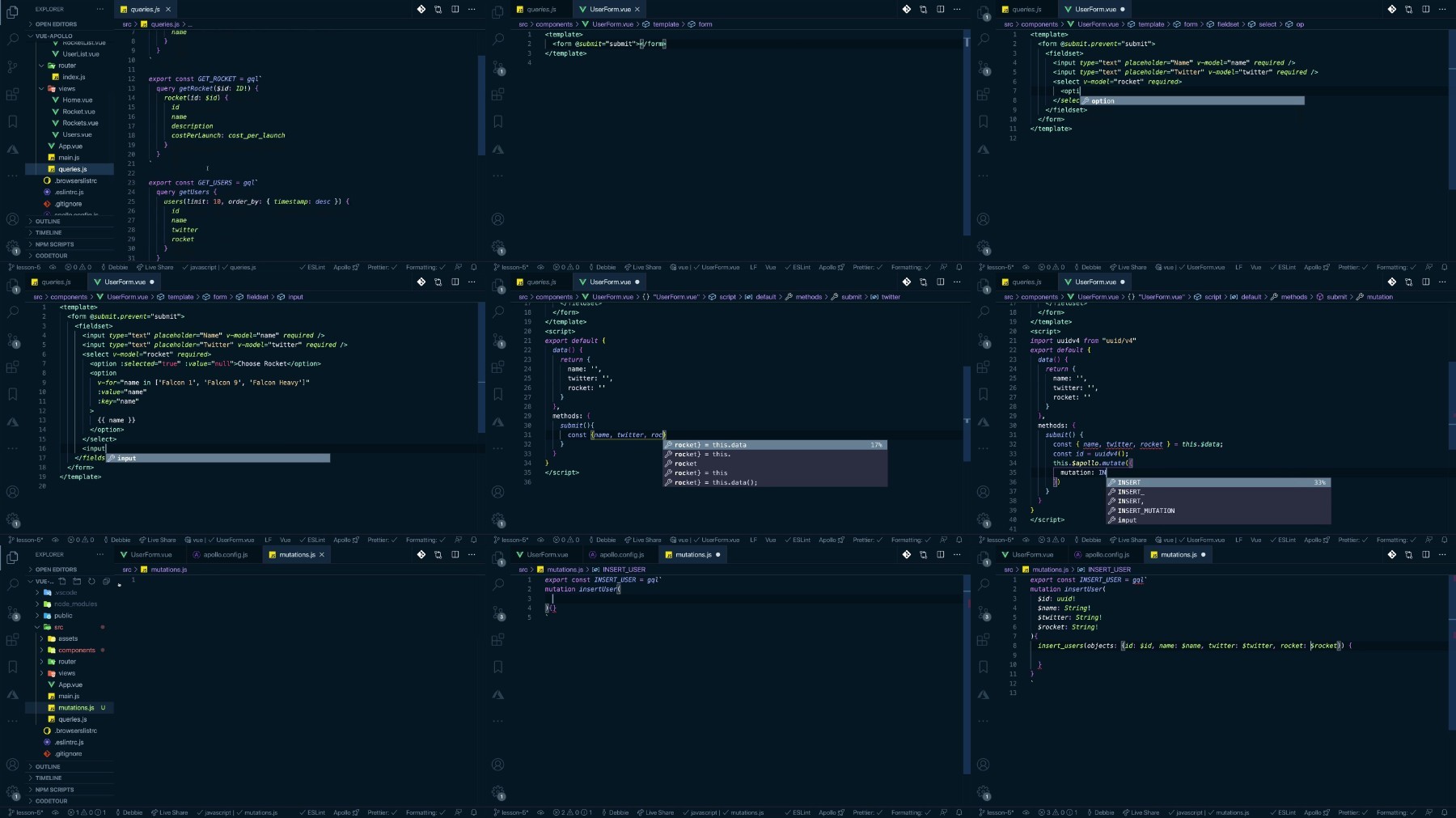Accept the 'input' autocomplete suggestion
The height and width of the screenshot is (818, 1456).
218,458
